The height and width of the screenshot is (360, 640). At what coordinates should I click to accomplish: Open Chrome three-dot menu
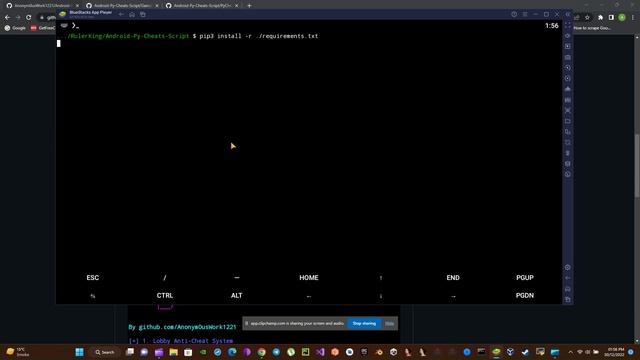633,17
